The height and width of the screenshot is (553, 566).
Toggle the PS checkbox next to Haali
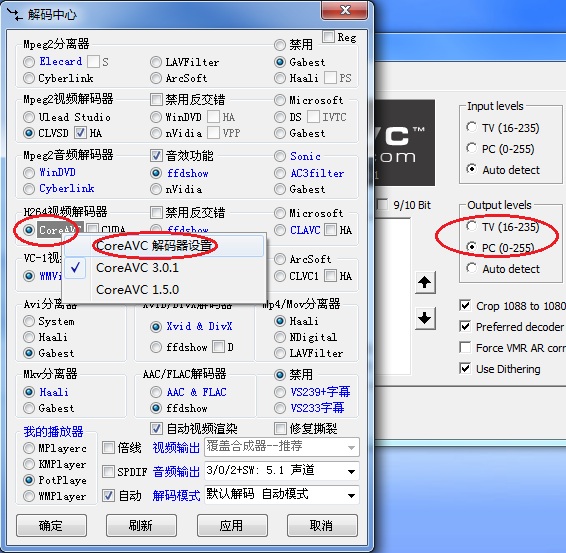pos(330,78)
